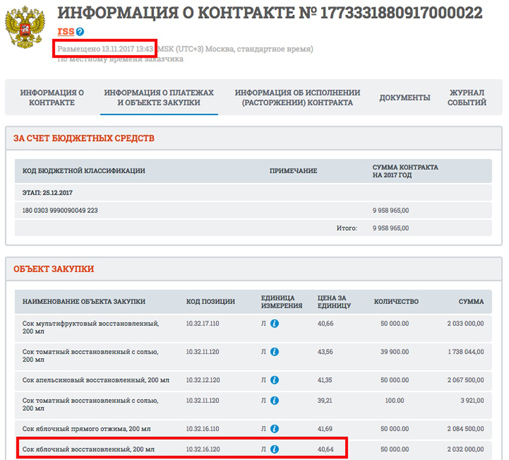Switch to Информация об исполнении контракта tab

tap(297, 97)
